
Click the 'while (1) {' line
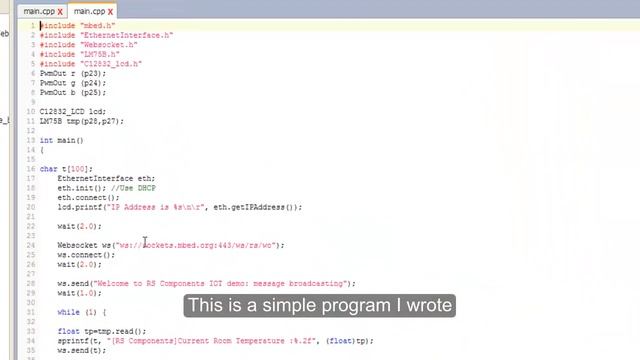coord(82,312)
